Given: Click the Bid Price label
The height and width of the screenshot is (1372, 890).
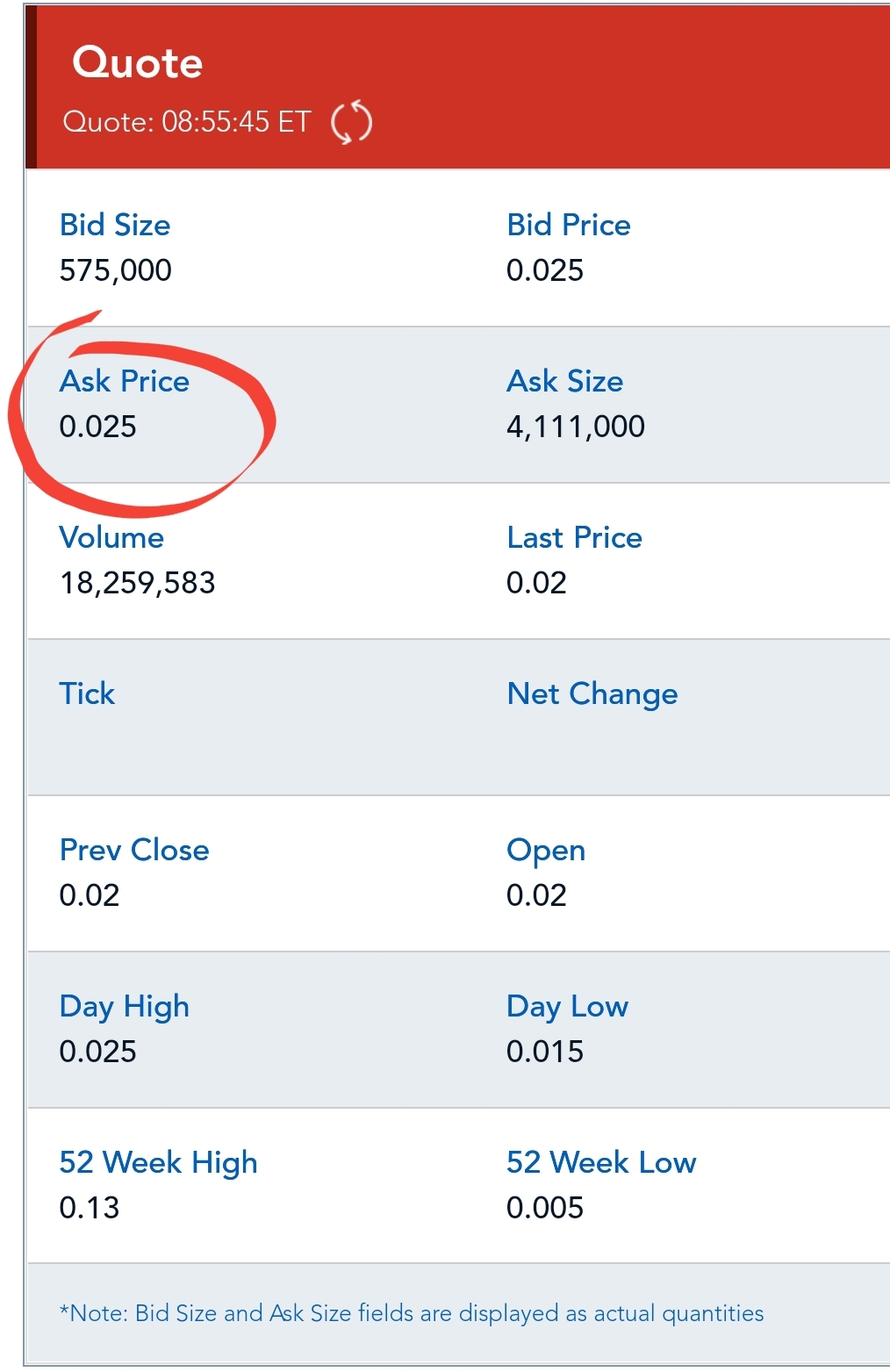Looking at the screenshot, I should (569, 226).
